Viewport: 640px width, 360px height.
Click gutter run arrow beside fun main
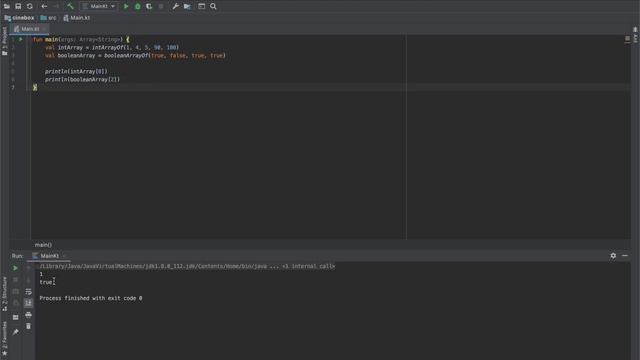click(x=20, y=39)
